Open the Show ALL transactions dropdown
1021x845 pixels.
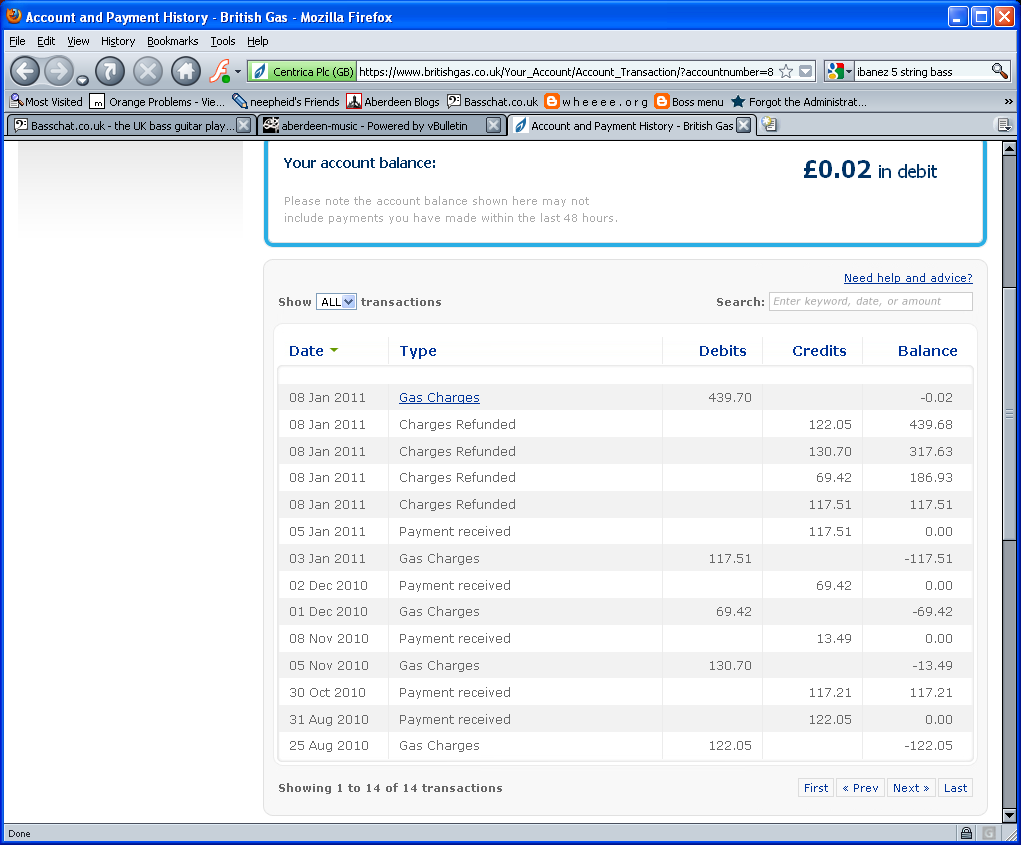click(336, 301)
